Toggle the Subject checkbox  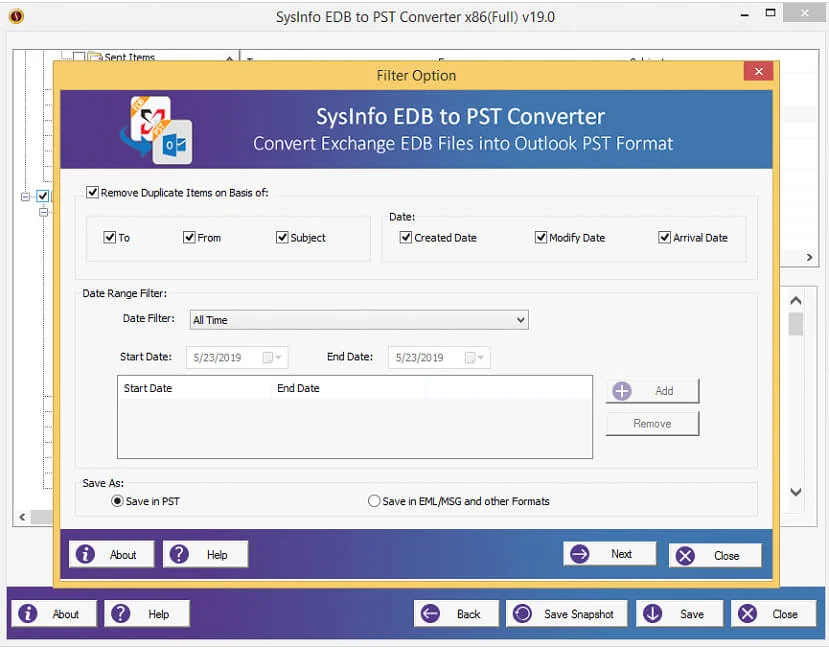[283, 238]
